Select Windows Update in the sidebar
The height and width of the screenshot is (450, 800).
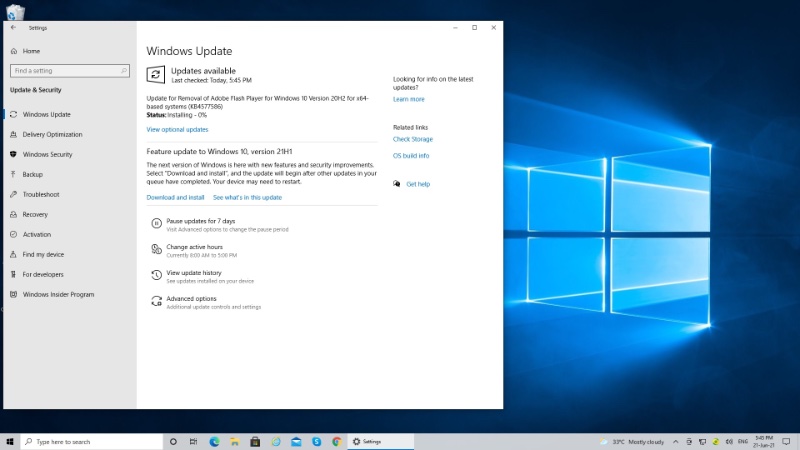pyautogui.click(x=46, y=114)
